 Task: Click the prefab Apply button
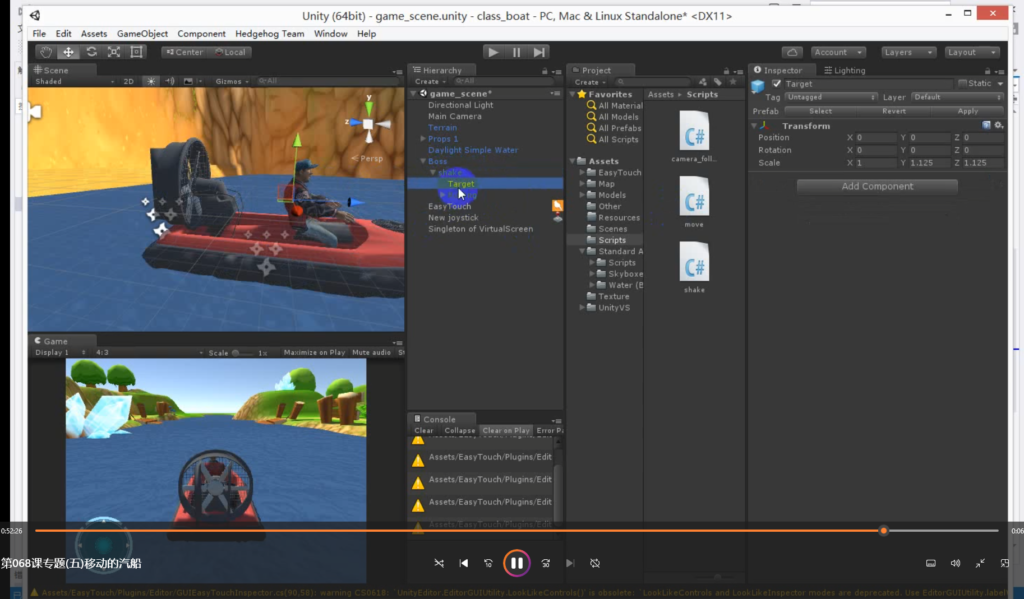[x=968, y=111]
